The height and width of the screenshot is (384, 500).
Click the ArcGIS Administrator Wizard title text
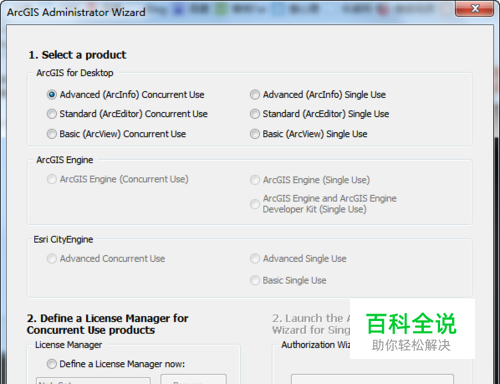coord(76,12)
